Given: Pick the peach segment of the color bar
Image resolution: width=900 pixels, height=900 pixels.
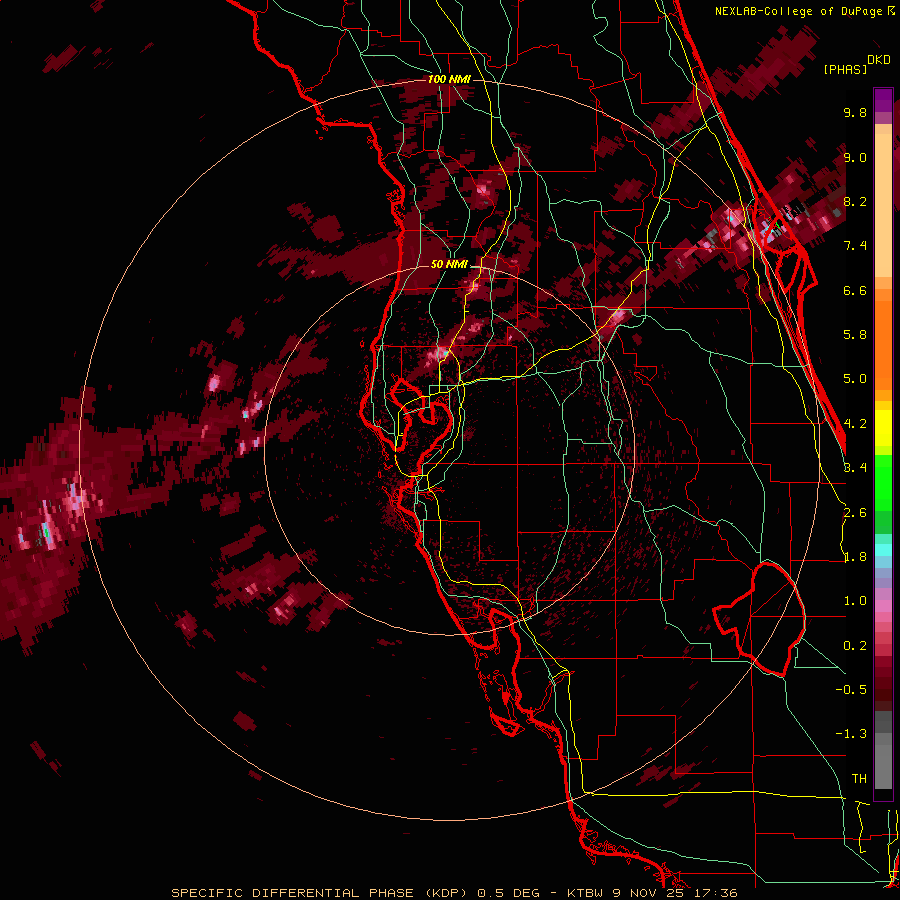Looking at the screenshot, I should pyautogui.click(x=883, y=207).
